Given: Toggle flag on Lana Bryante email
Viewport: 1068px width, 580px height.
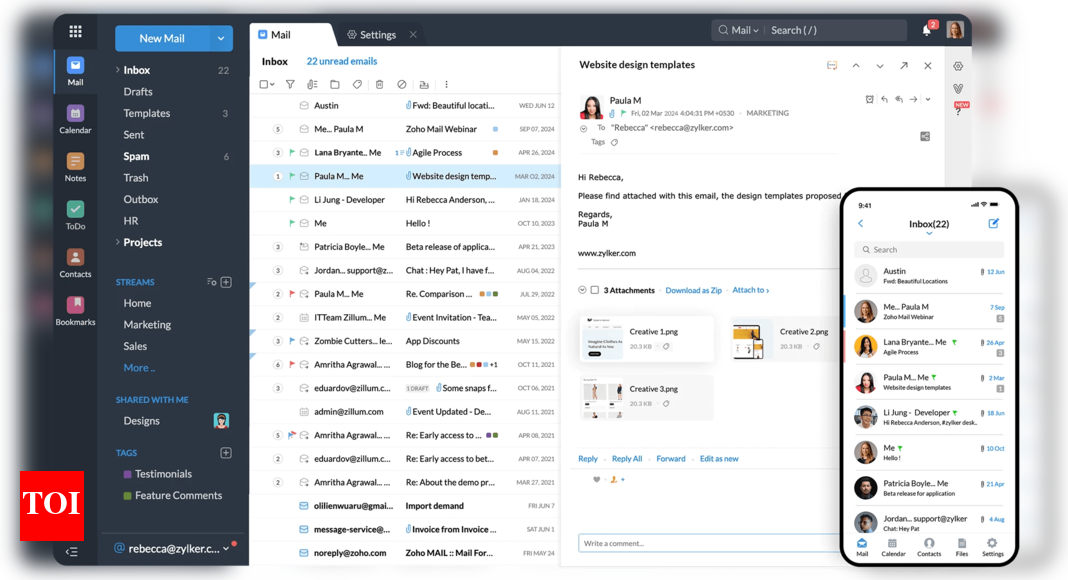Looking at the screenshot, I should click(292, 153).
